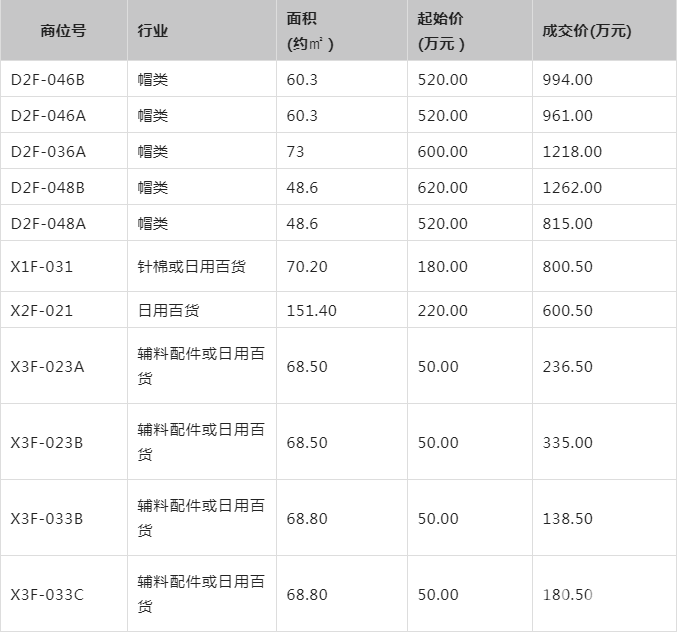The width and height of the screenshot is (677, 632).
Task: Select the 151.40 area value
Action: (311, 311)
